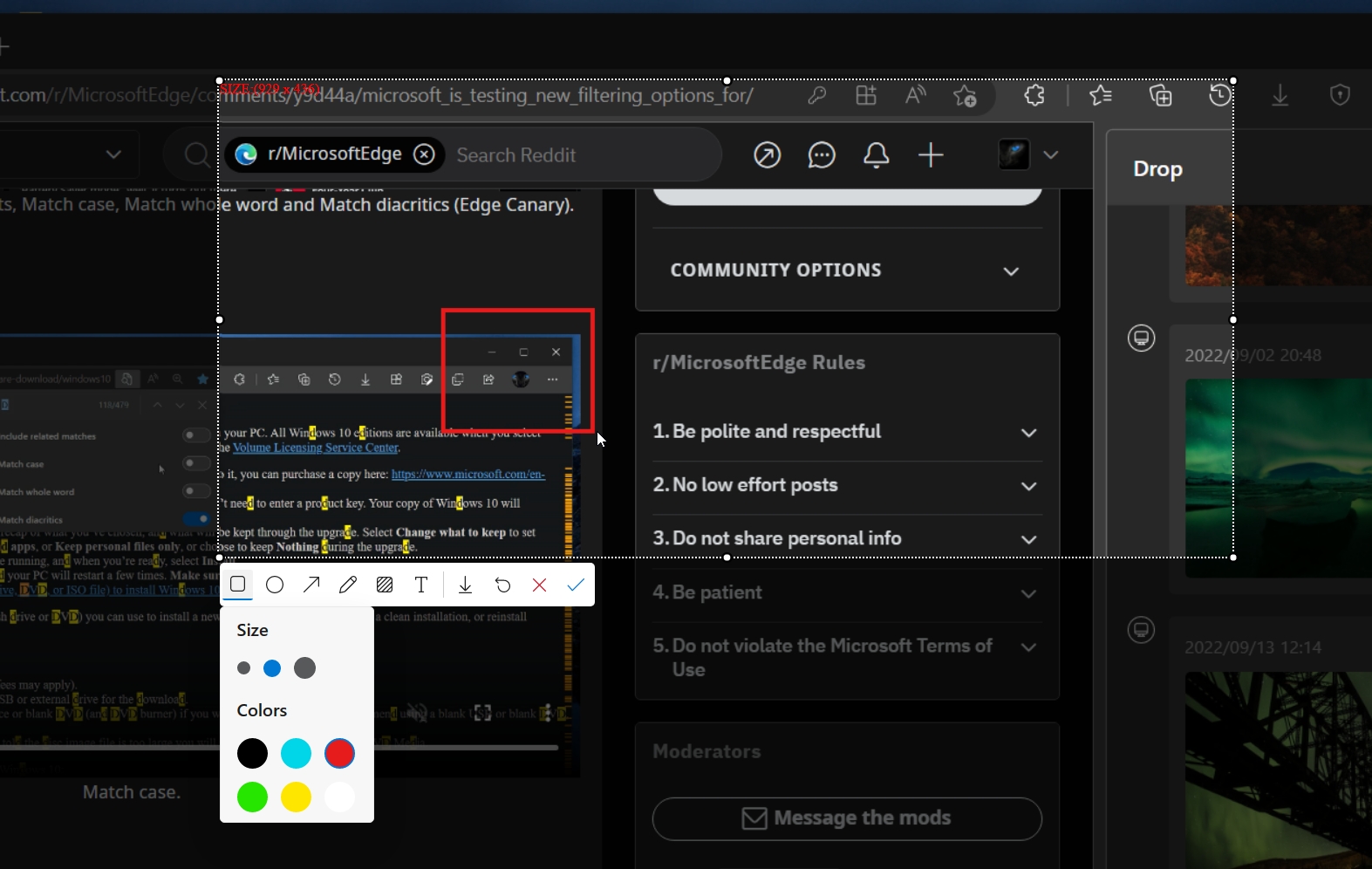
Task: Expand rule 1 Be polite and respectful
Action: coord(847,432)
